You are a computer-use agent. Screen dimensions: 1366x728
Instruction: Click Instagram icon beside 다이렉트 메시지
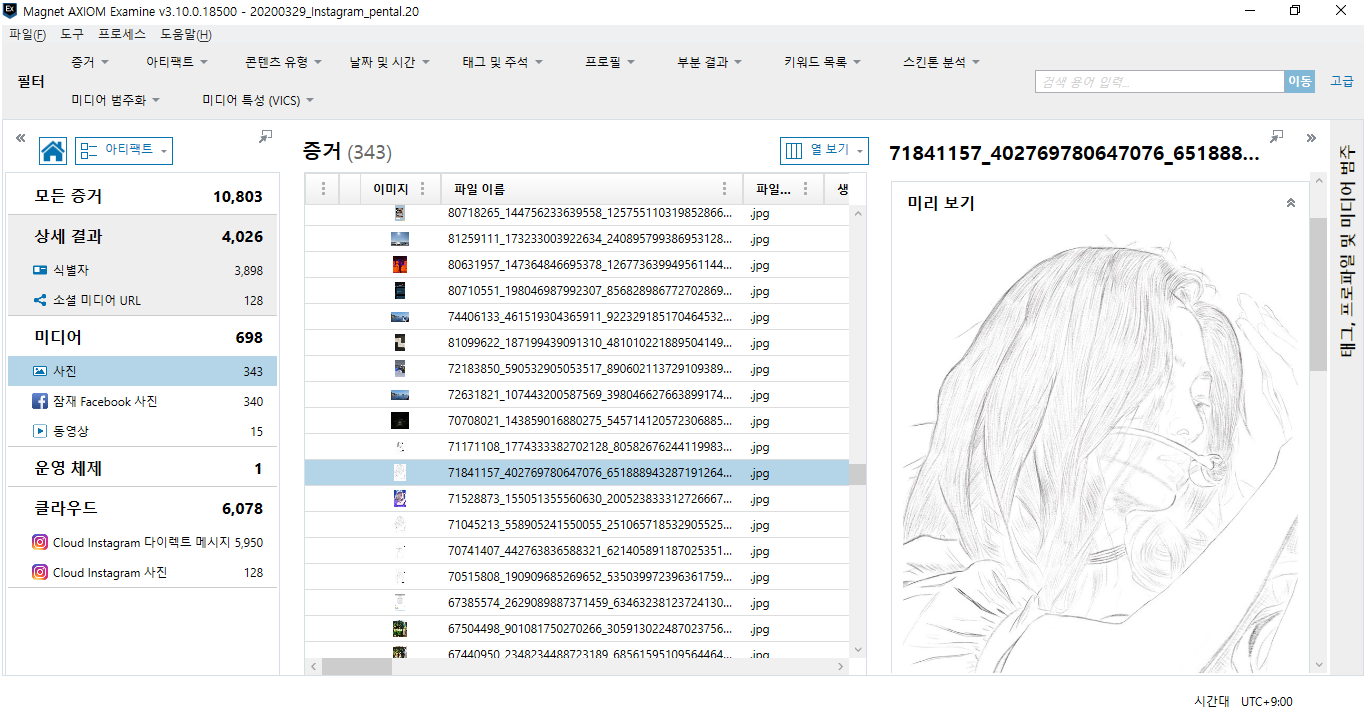tap(40, 542)
